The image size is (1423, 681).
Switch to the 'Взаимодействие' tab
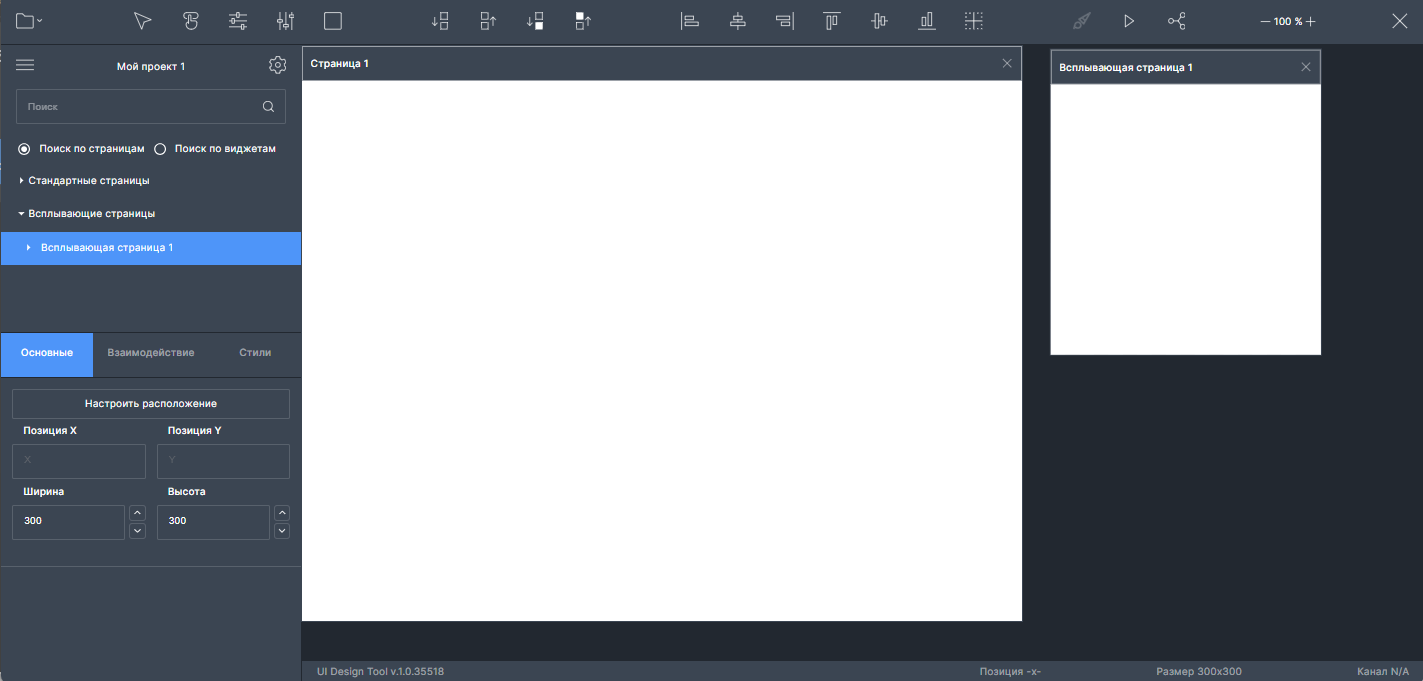(x=151, y=353)
